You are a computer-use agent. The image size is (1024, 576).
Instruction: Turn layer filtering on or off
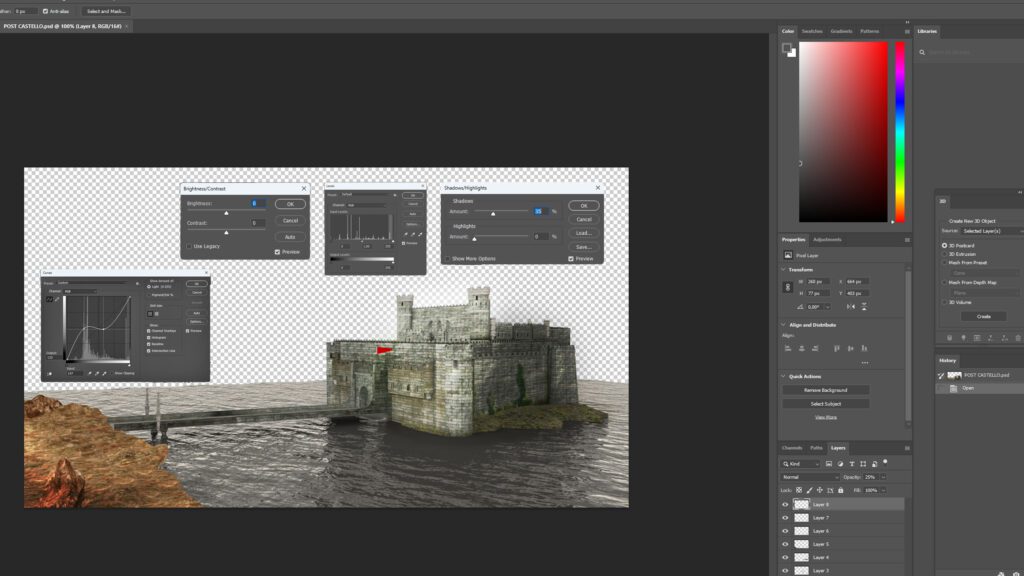coord(886,462)
